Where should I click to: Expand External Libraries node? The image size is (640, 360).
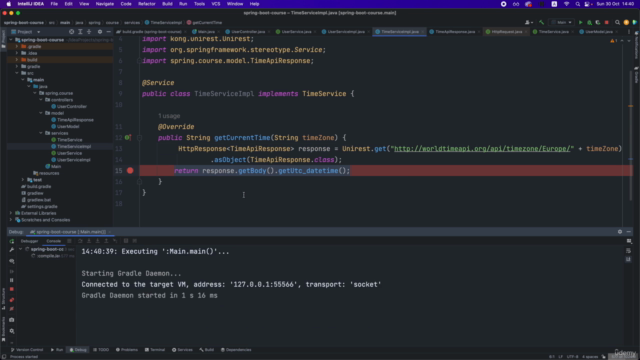click(11, 213)
